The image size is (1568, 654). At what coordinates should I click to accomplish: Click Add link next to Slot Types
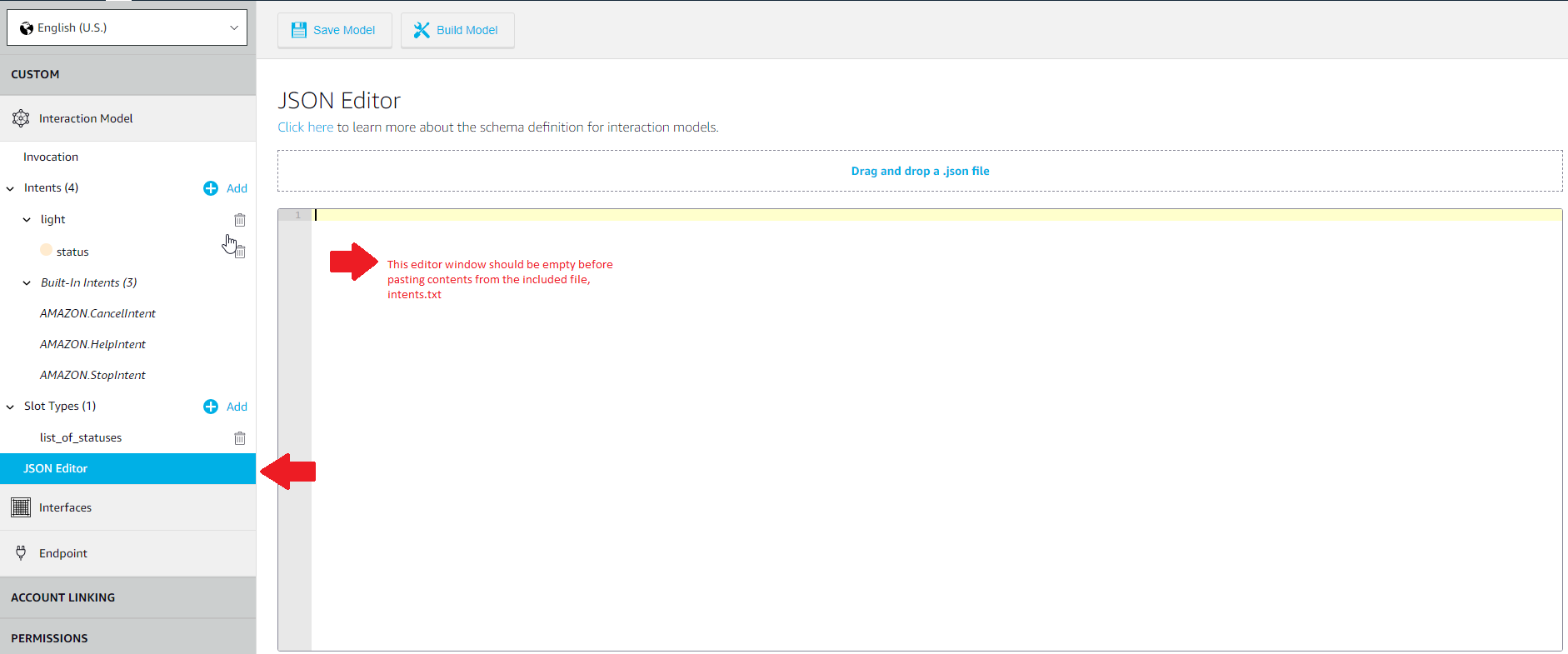237,407
